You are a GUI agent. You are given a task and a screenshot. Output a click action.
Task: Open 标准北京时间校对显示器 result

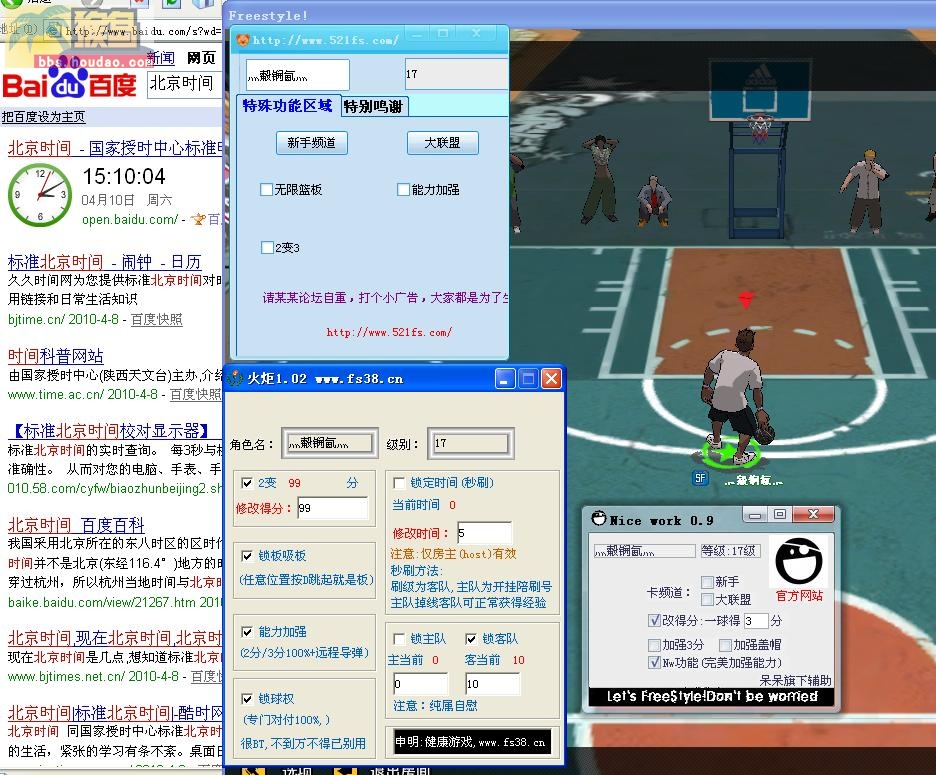[x=110, y=431]
